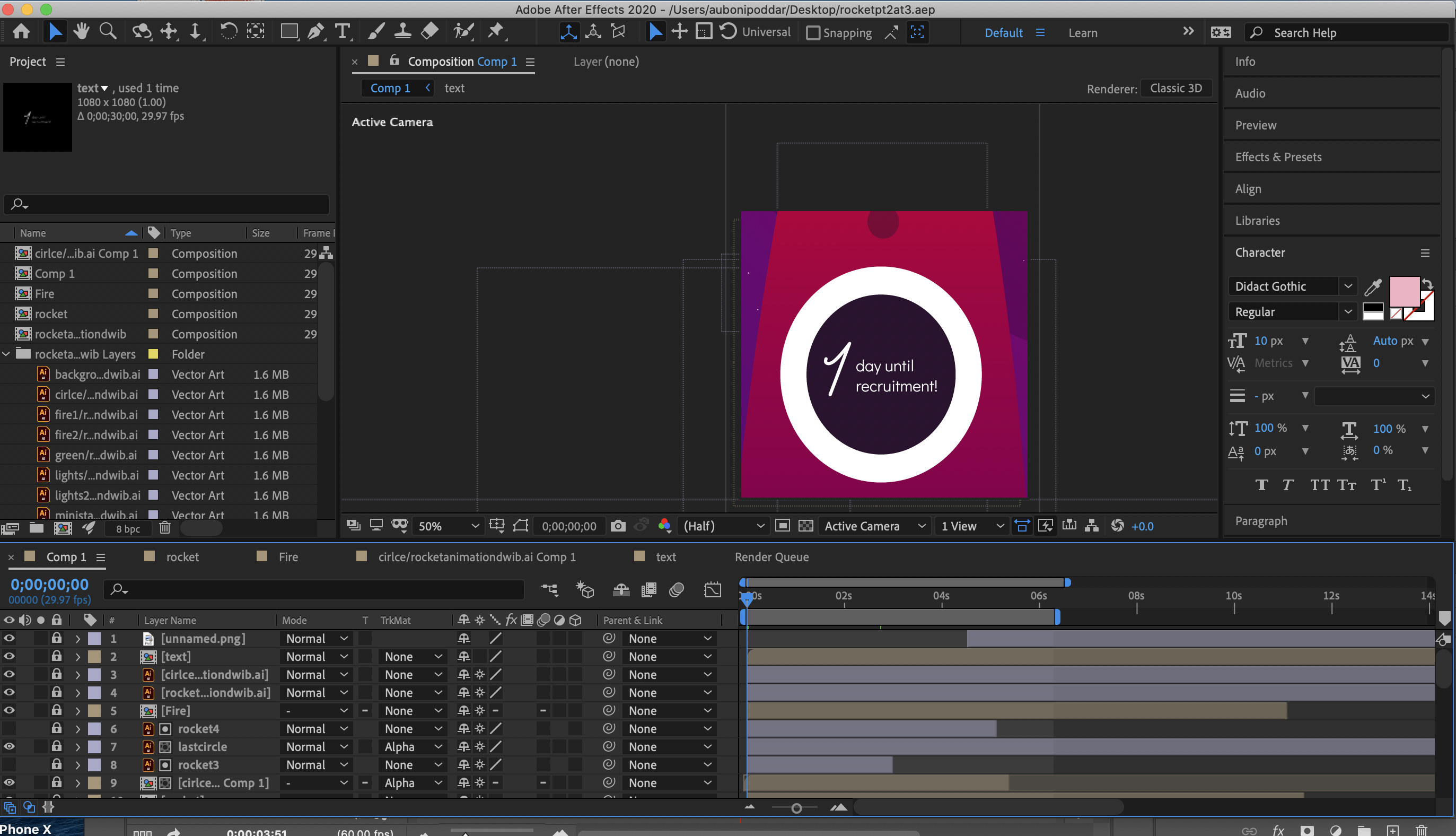Open the Render Queue tab

(x=772, y=557)
